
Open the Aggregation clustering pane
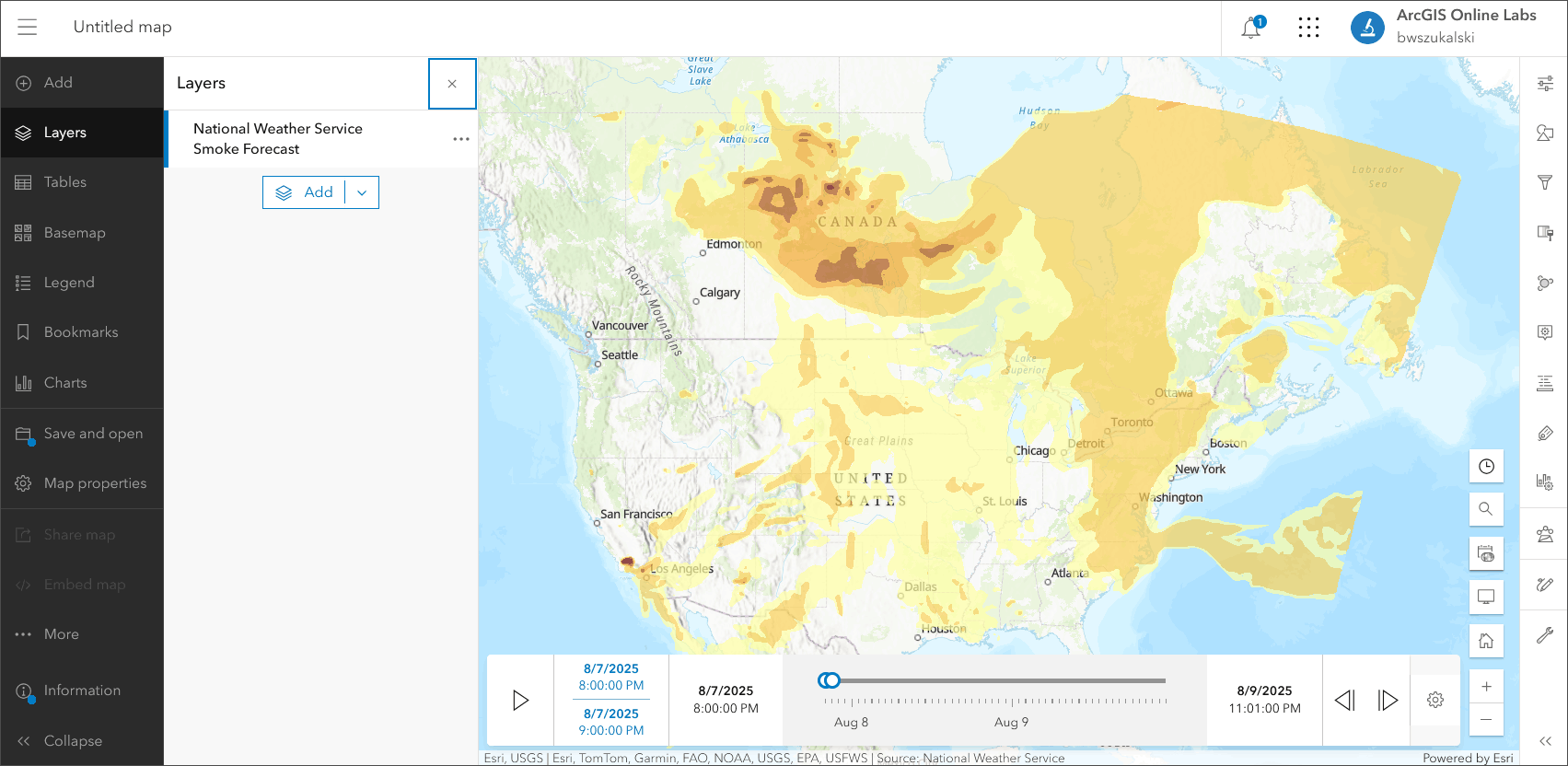coord(1545,283)
